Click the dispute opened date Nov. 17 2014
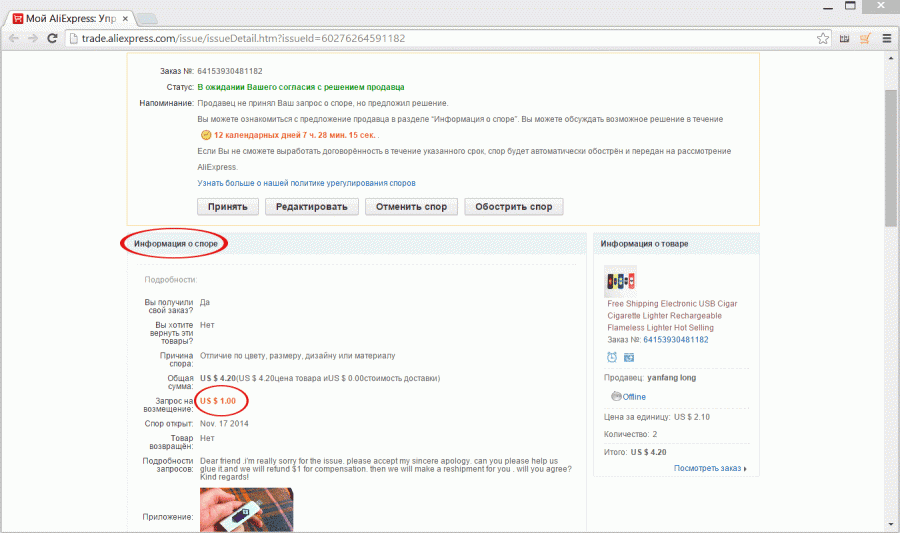 click(224, 423)
